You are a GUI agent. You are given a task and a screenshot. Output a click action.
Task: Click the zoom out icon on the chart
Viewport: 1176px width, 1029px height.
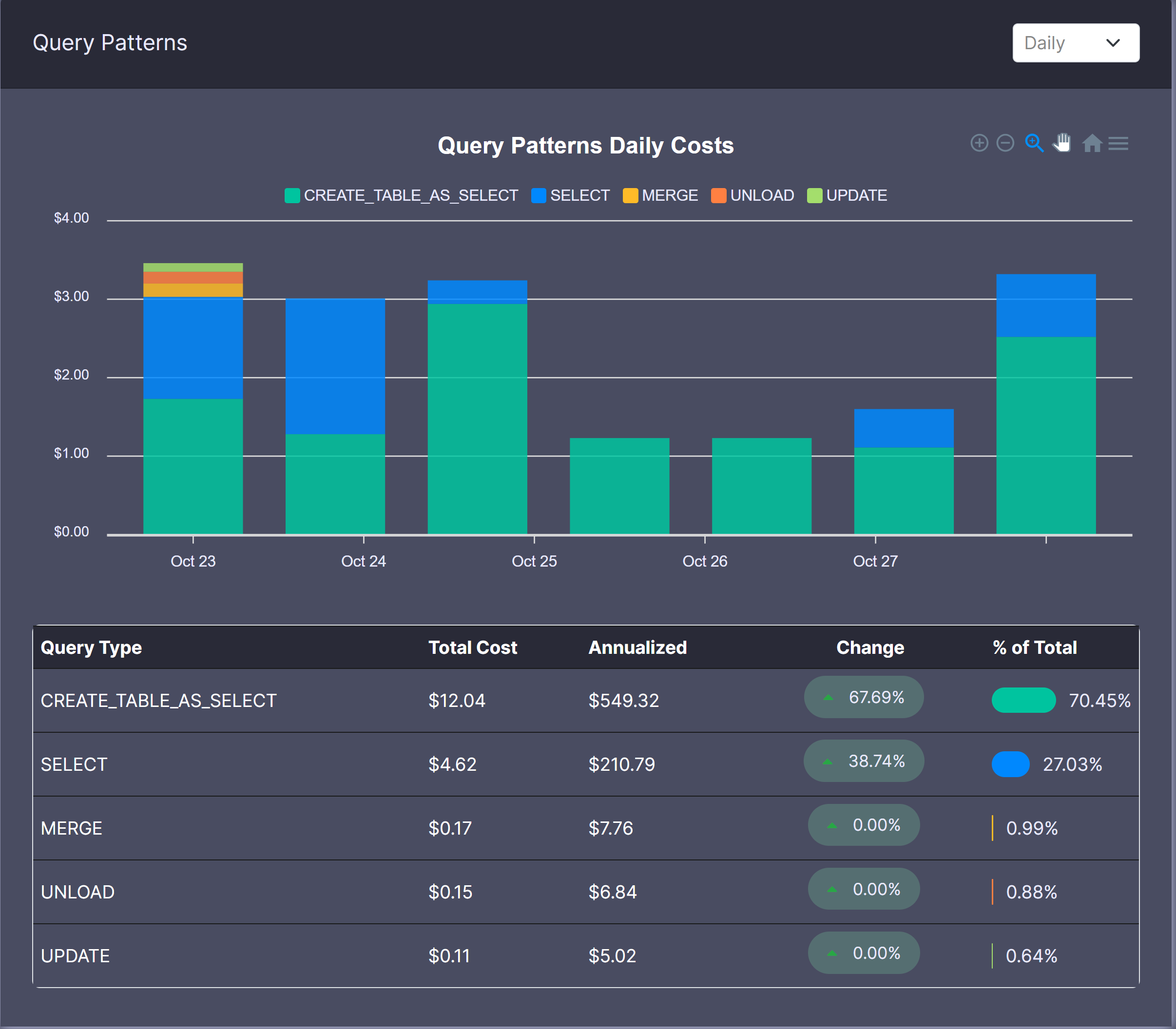(x=1005, y=143)
